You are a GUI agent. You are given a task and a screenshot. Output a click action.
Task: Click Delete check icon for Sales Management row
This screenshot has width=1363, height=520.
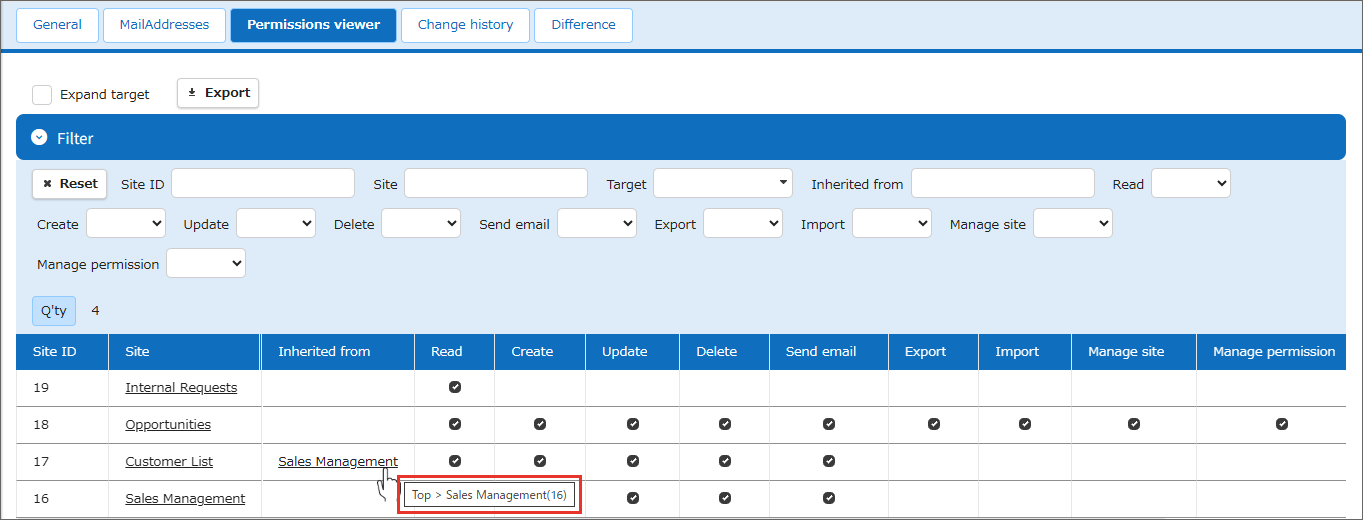725,498
